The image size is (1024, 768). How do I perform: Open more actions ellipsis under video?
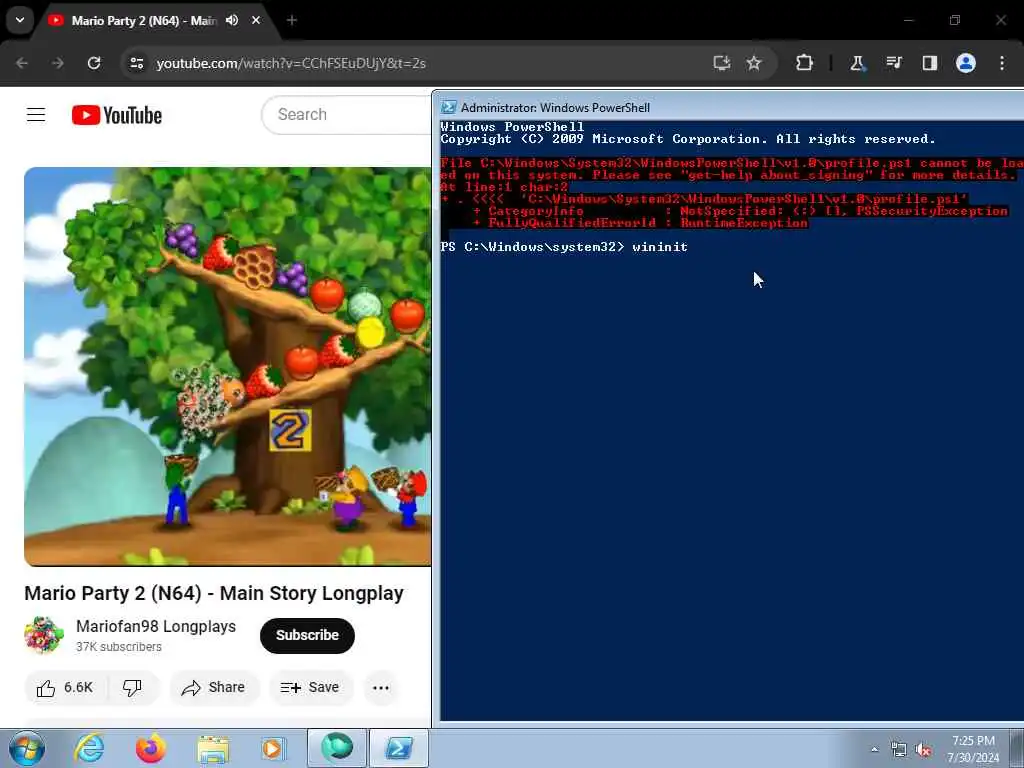381,688
